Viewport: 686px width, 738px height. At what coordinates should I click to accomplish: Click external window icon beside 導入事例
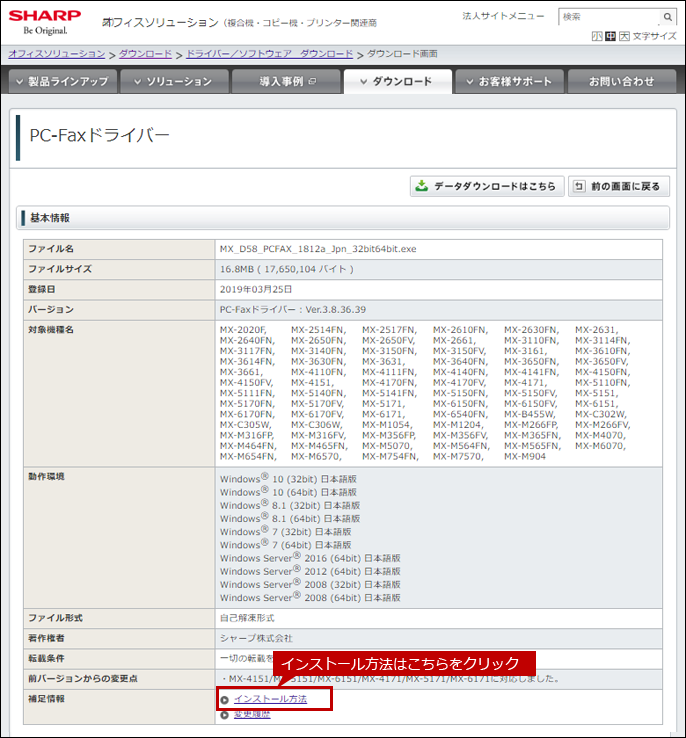[x=312, y=81]
